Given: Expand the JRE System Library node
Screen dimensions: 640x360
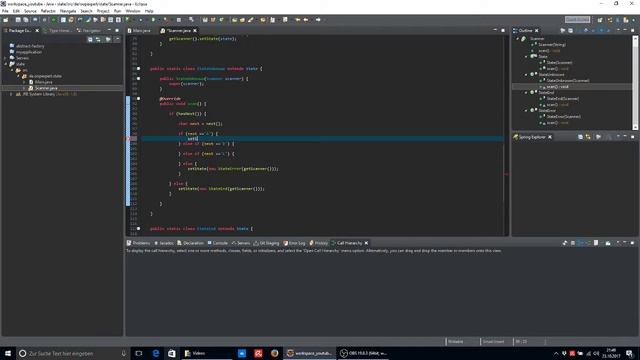Looking at the screenshot, I should coord(11,94).
